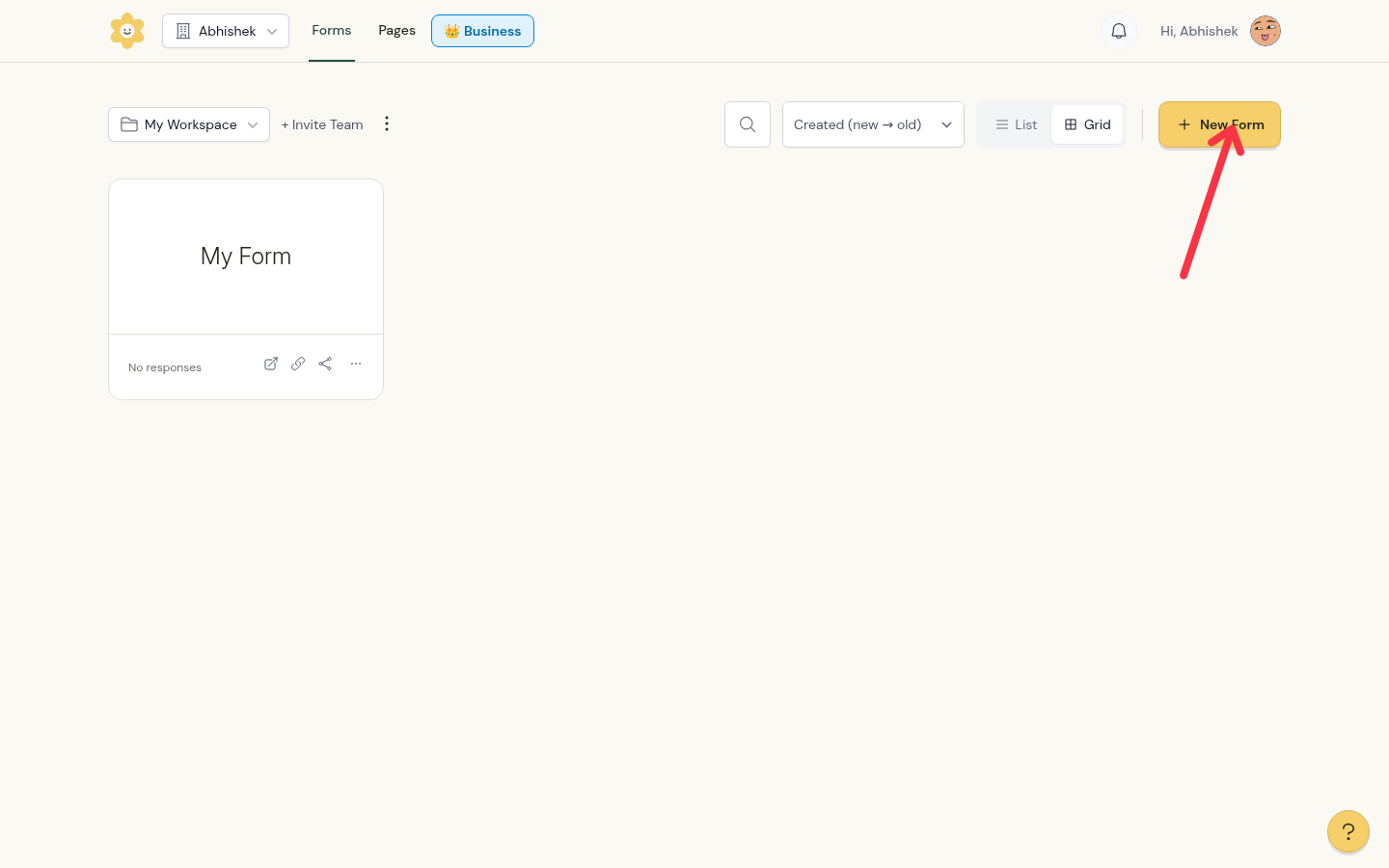
Task: Open the search magnifier icon
Action: click(748, 124)
